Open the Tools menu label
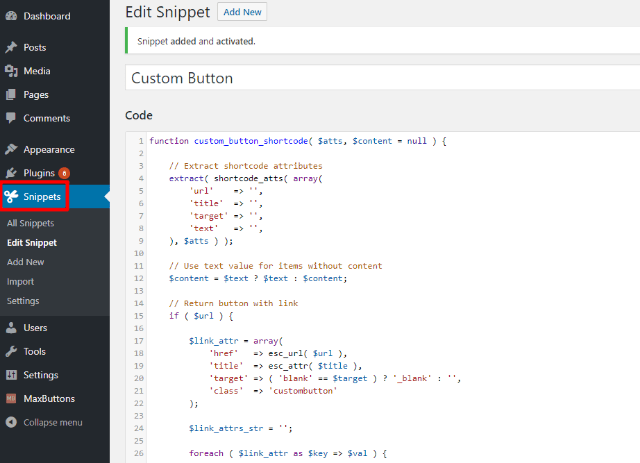This screenshot has width=640, height=463. pyautogui.click(x=34, y=352)
